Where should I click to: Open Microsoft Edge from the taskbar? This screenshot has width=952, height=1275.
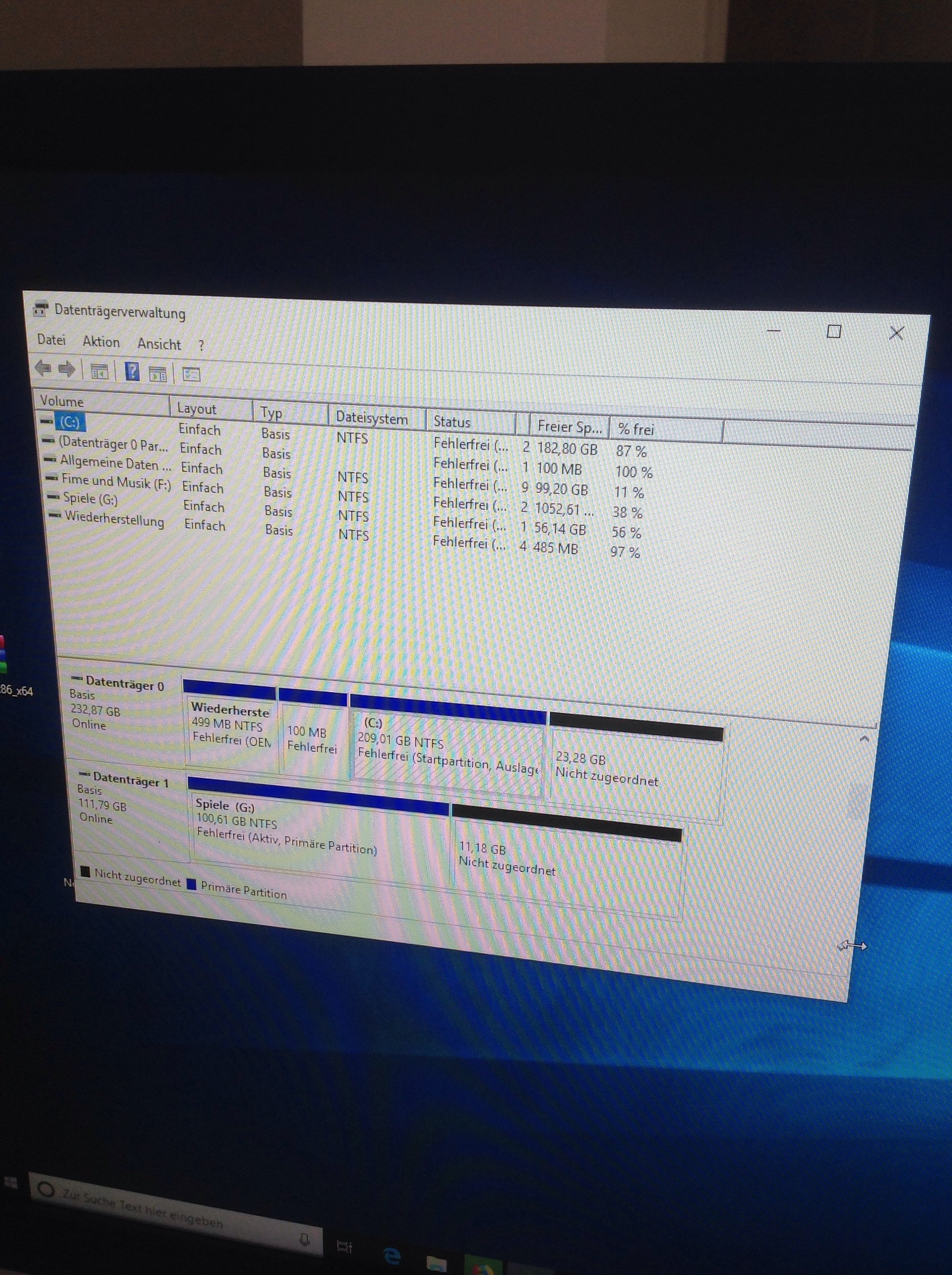(392, 1255)
